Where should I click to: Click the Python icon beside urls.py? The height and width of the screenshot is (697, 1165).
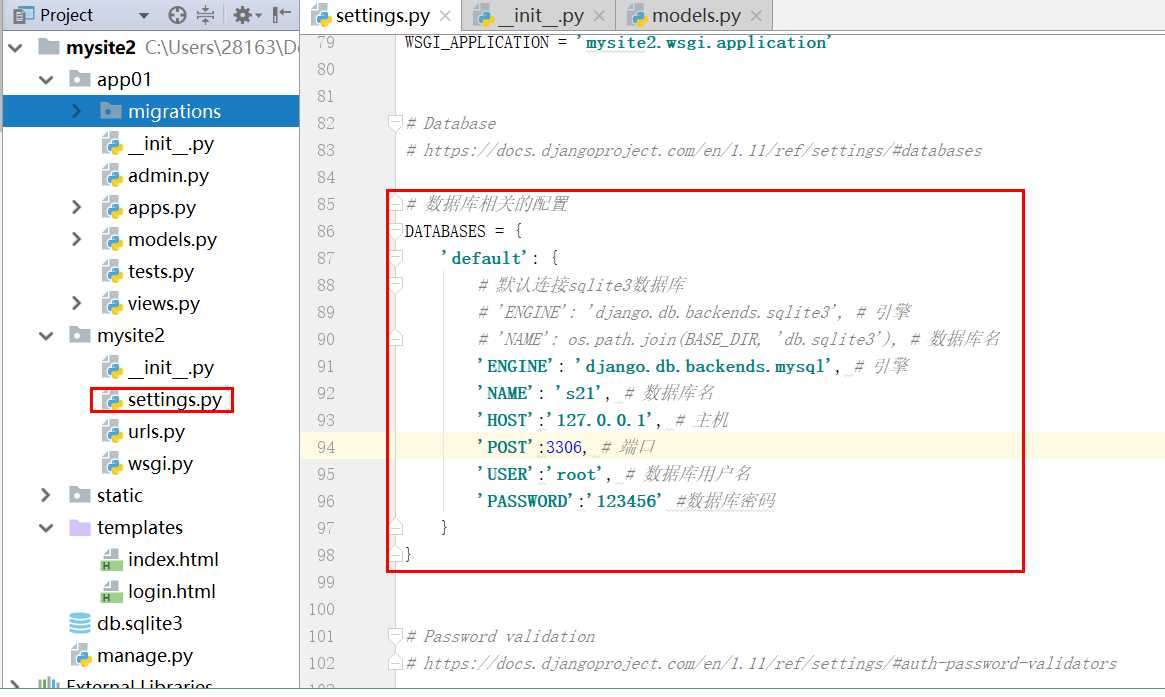111,432
